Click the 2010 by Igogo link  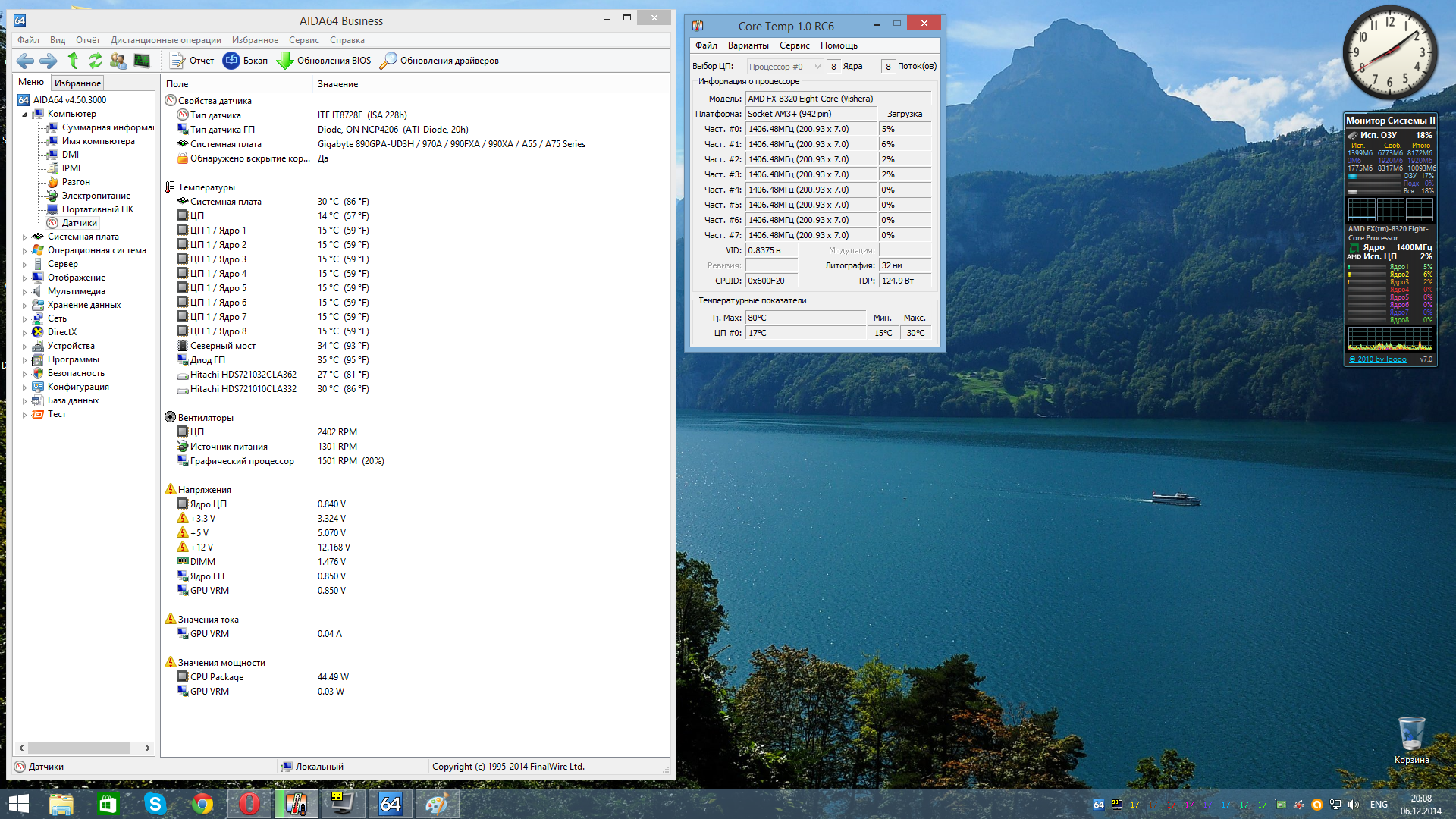point(1377,359)
